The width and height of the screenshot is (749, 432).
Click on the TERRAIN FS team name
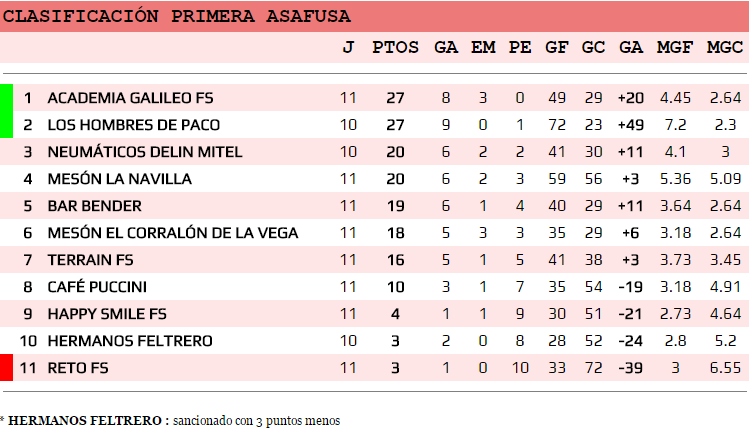tap(90, 260)
